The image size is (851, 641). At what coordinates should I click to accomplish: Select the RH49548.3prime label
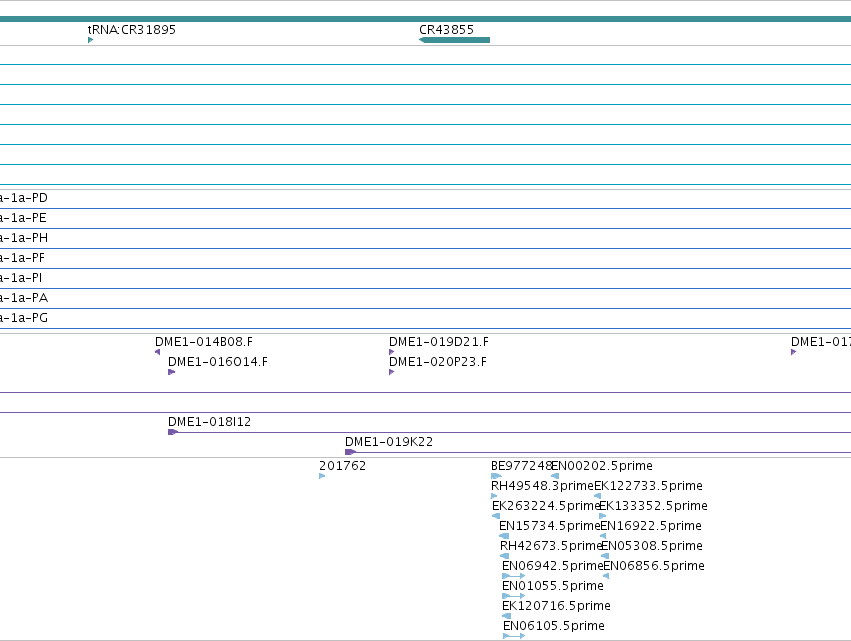point(542,486)
